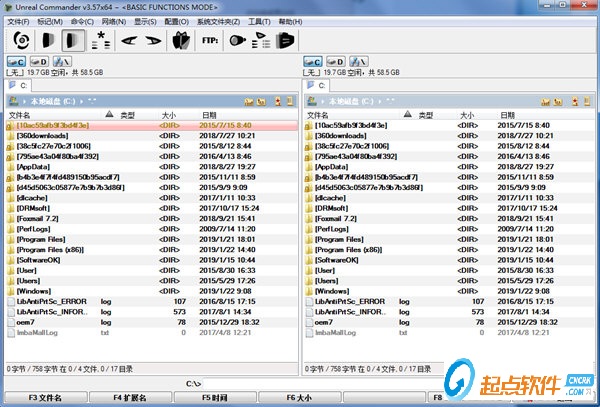Switch to brief view mode toolbar icon
The width and height of the screenshot is (600, 407).
coord(48,40)
